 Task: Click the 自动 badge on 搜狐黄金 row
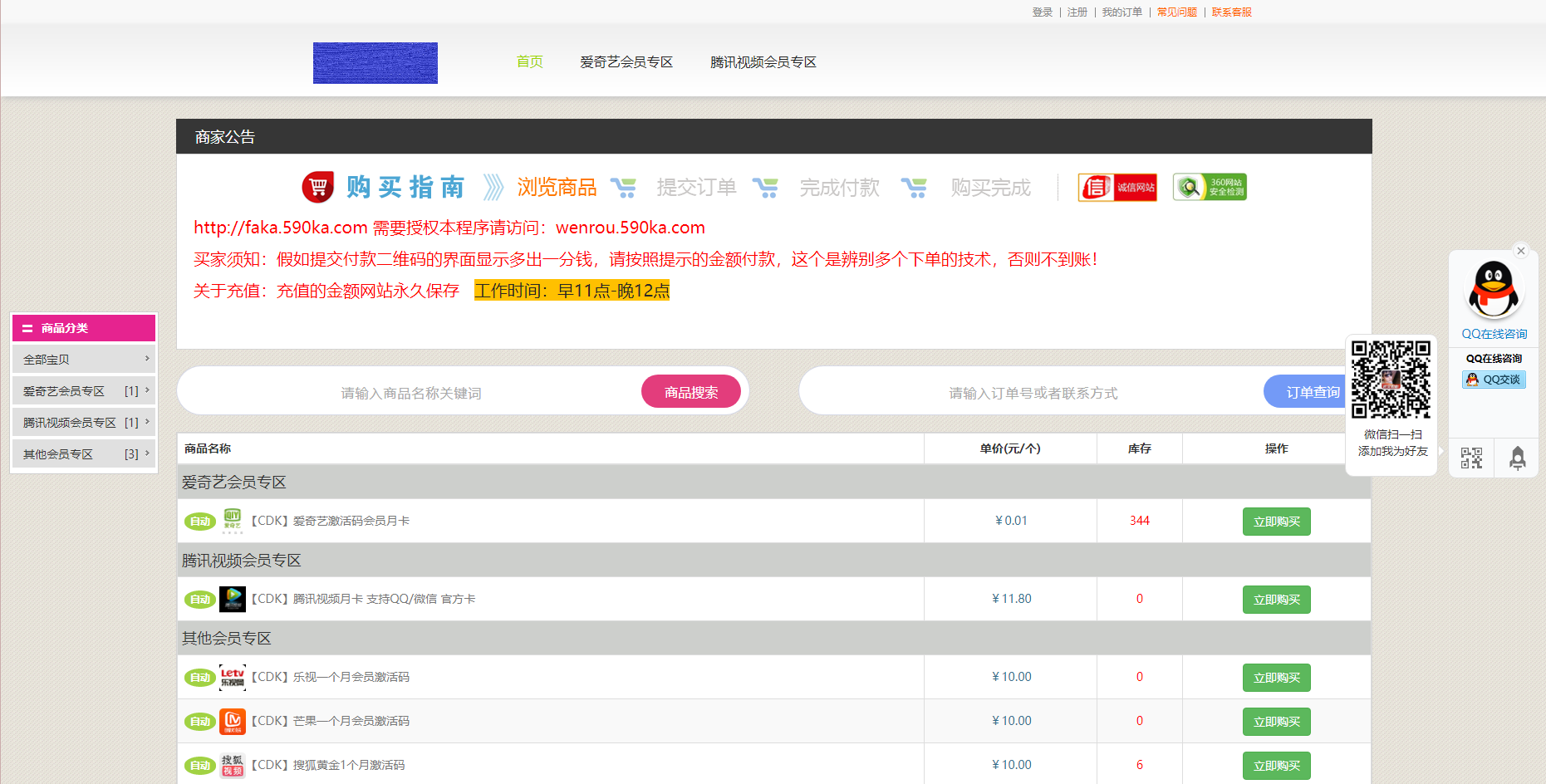(x=200, y=766)
